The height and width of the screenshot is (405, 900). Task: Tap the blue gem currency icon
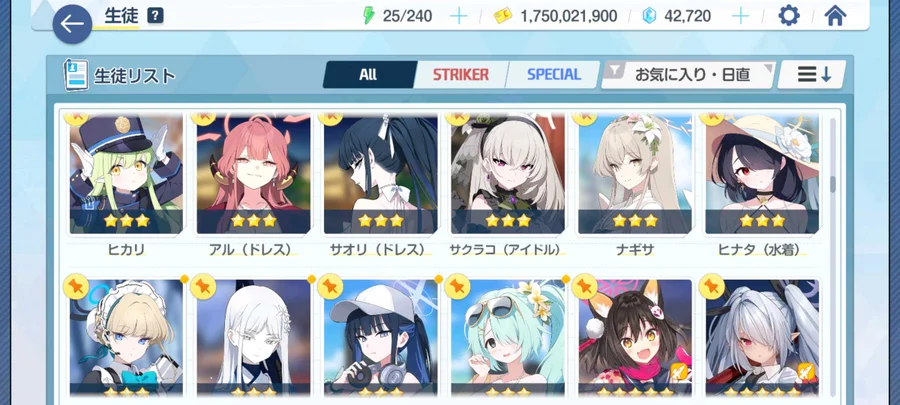649,16
